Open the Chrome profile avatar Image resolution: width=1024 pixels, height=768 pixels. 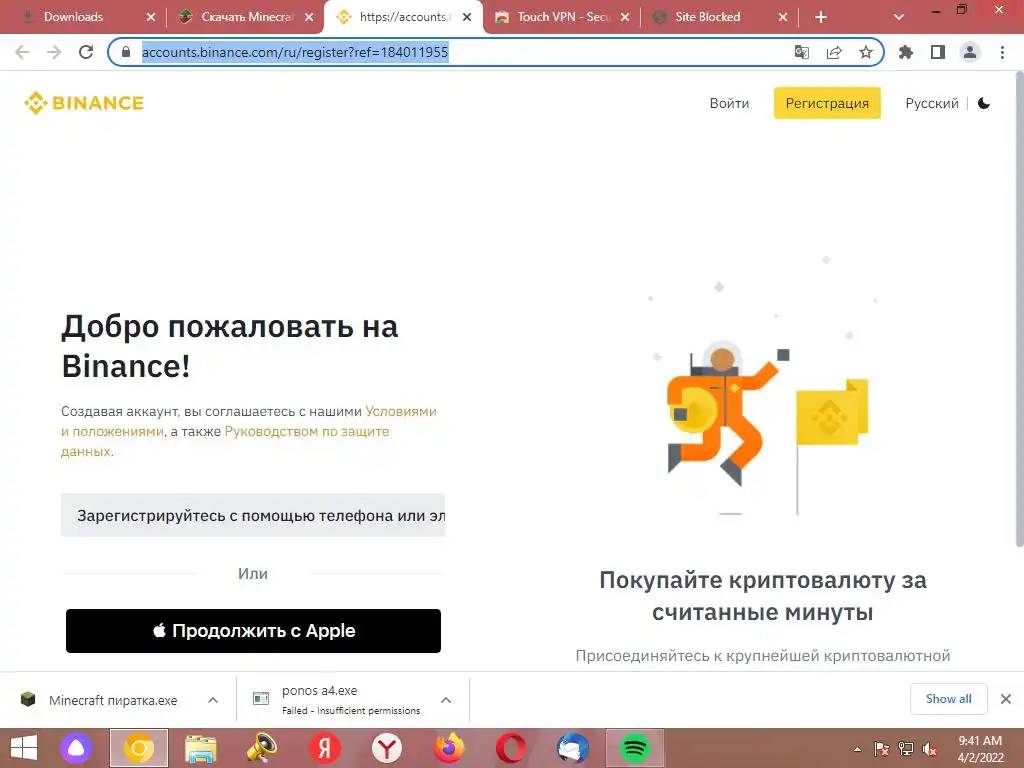click(970, 52)
